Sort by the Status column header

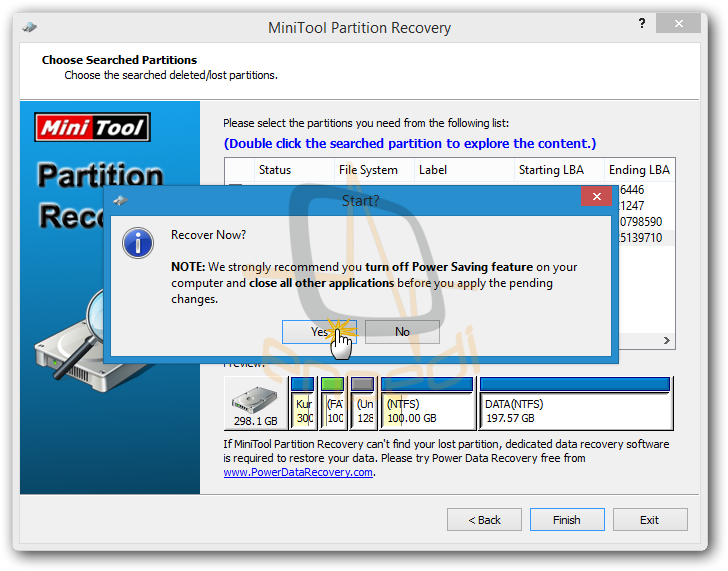coord(294,170)
